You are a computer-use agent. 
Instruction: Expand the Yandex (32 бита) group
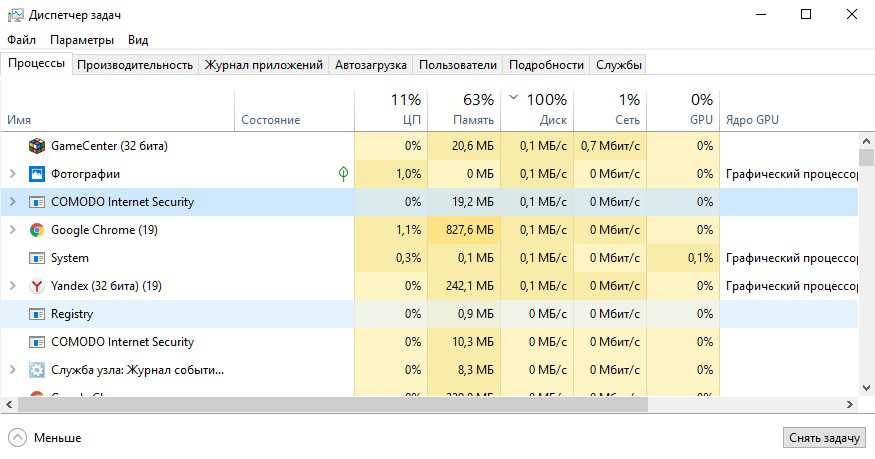tap(12, 286)
